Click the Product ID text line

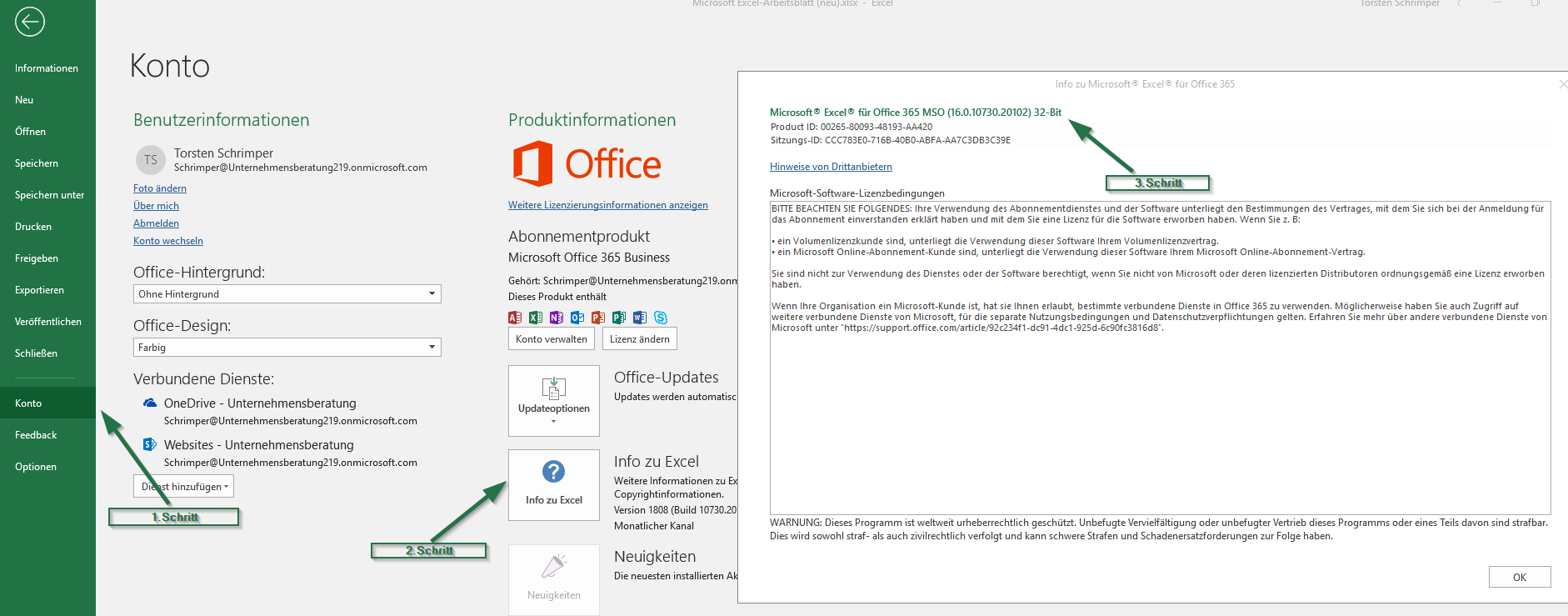851,127
